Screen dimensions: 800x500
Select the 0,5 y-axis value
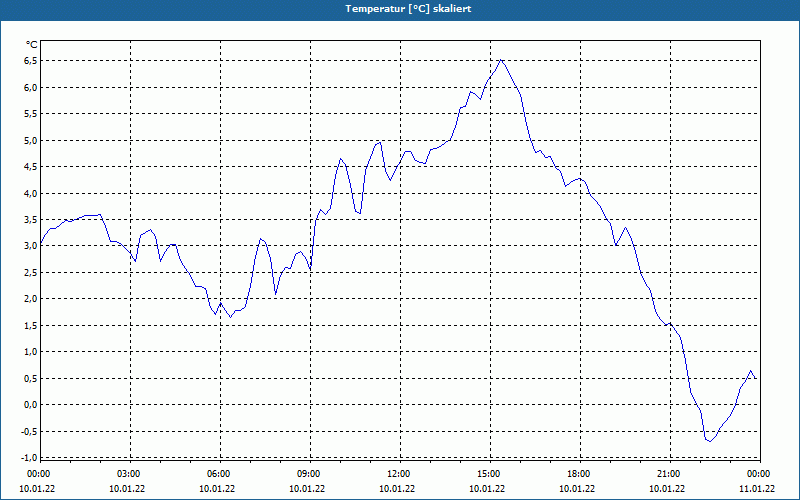[x=31, y=378]
